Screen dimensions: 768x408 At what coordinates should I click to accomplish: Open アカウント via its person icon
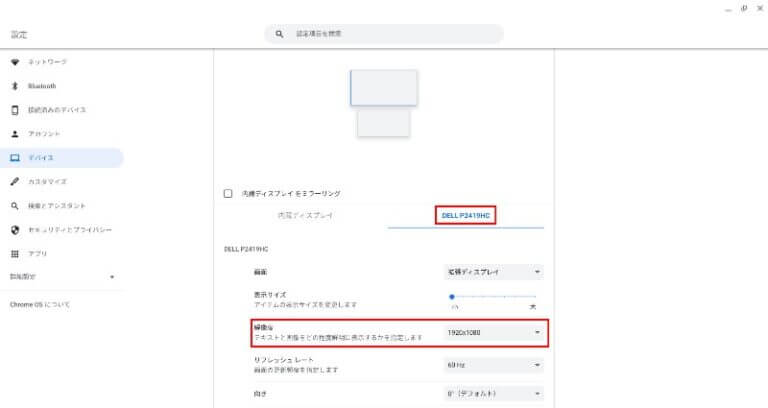tap(15, 134)
